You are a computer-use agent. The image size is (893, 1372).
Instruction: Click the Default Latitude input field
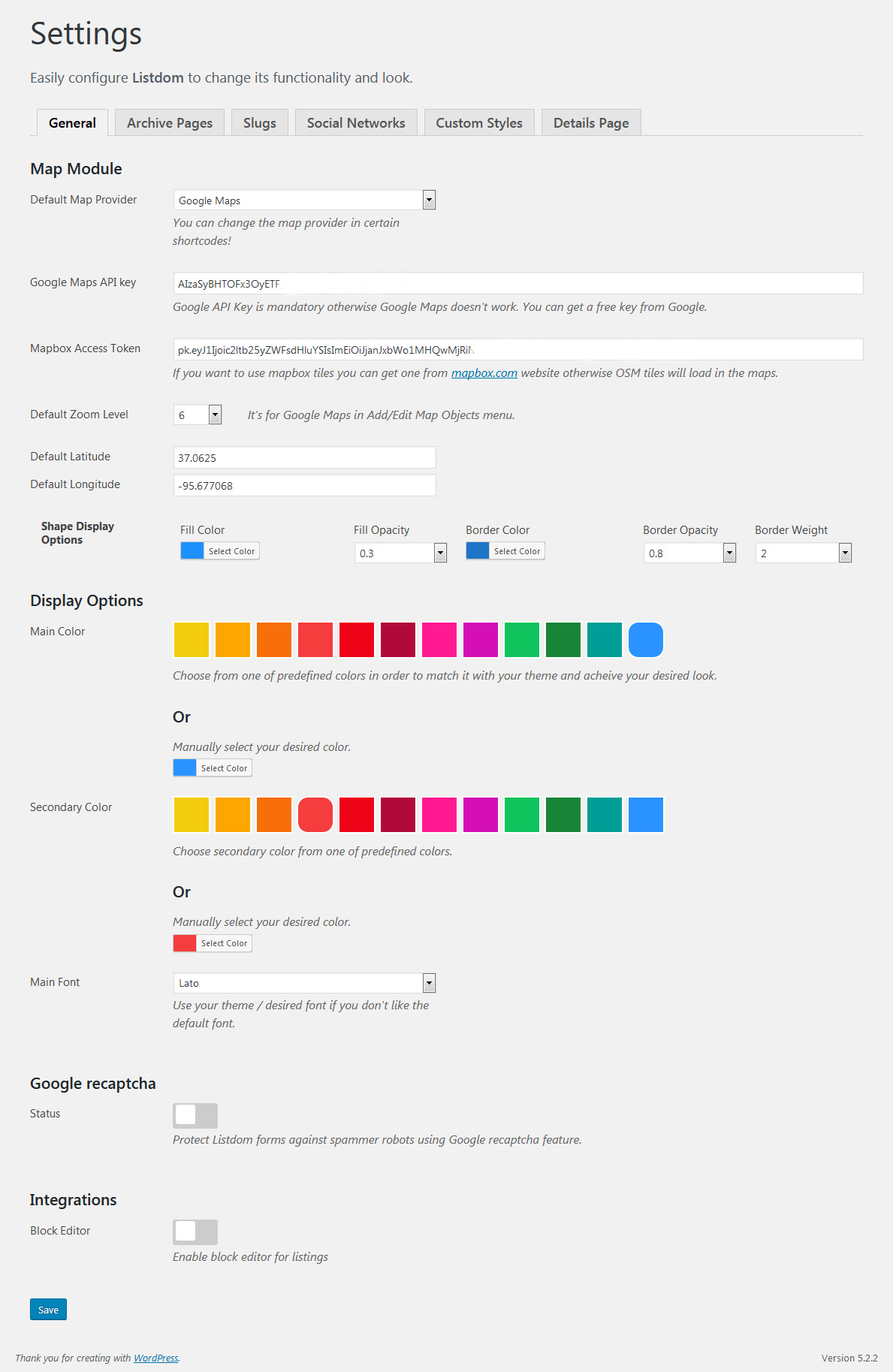[x=304, y=458]
